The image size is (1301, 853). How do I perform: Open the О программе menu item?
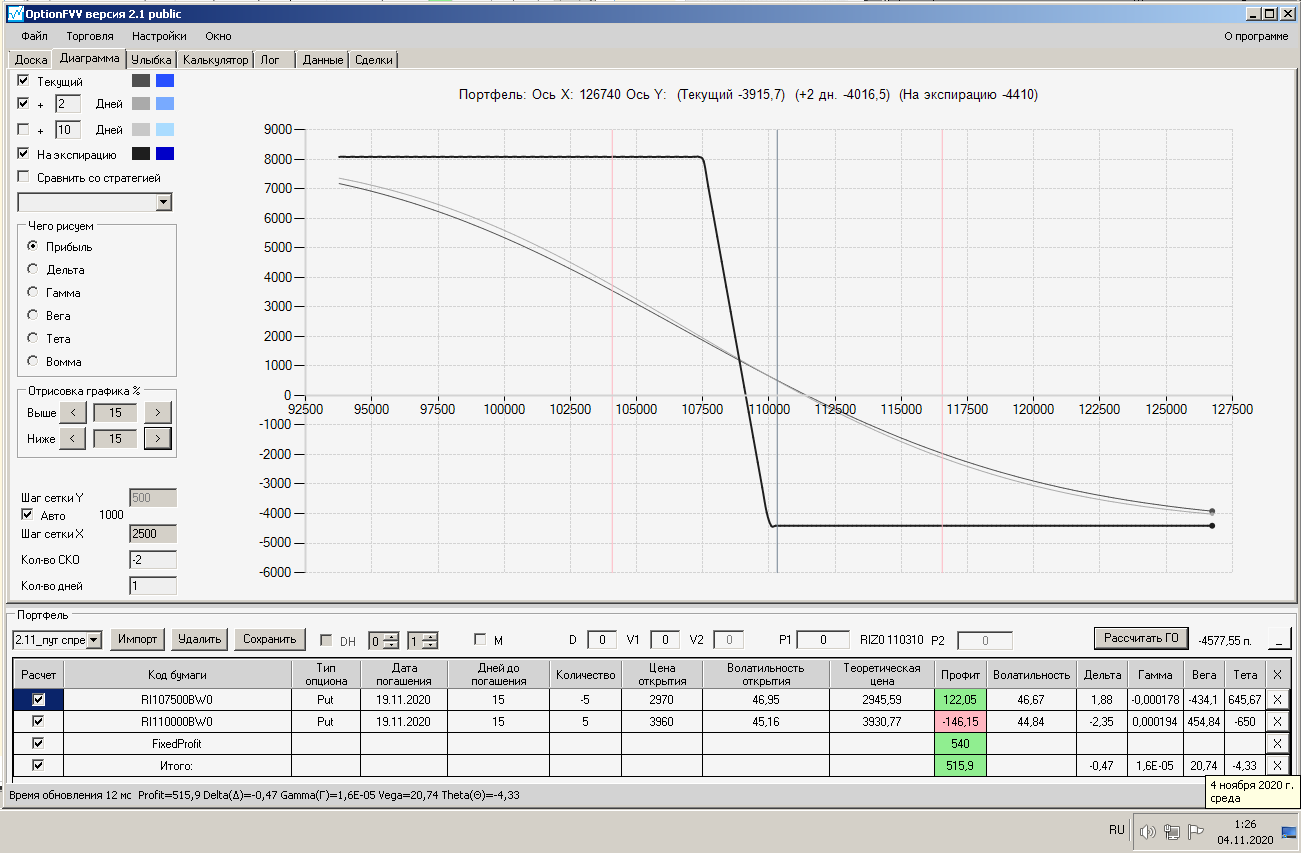[x=1256, y=36]
